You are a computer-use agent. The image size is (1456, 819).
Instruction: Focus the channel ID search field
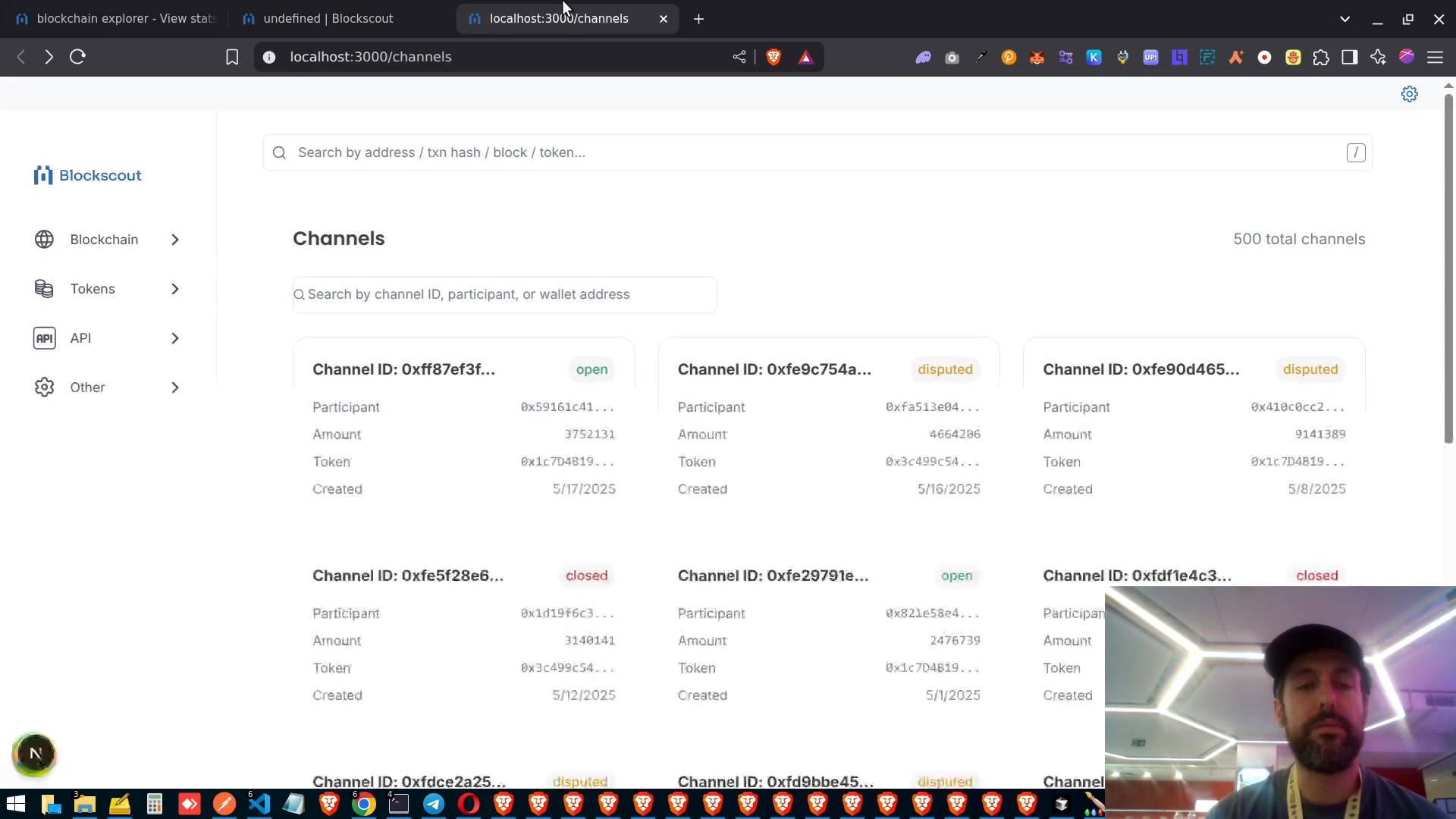[x=504, y=294]
